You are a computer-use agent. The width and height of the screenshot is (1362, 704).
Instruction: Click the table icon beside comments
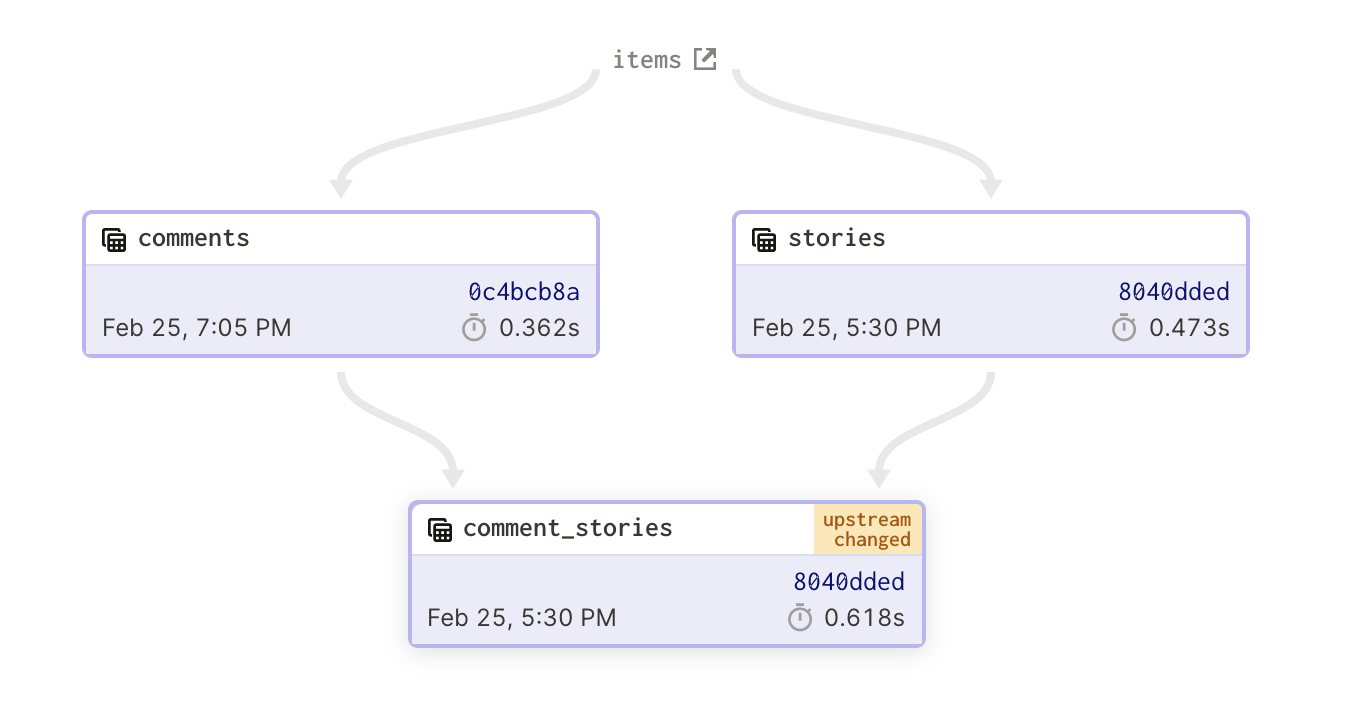[114, 239]
